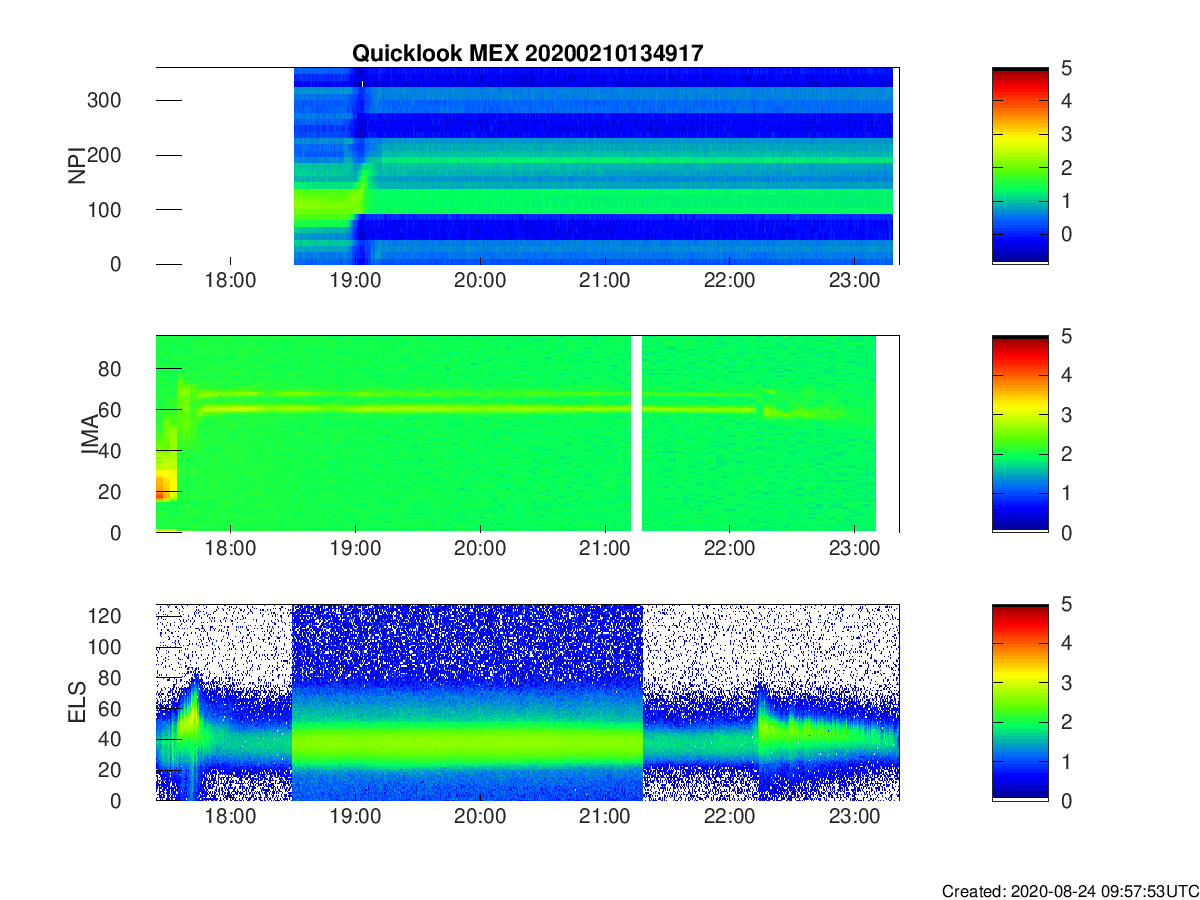Click the 18:00 tick label under IMA plot
The image size is (1200, 900).
[231, 551]
